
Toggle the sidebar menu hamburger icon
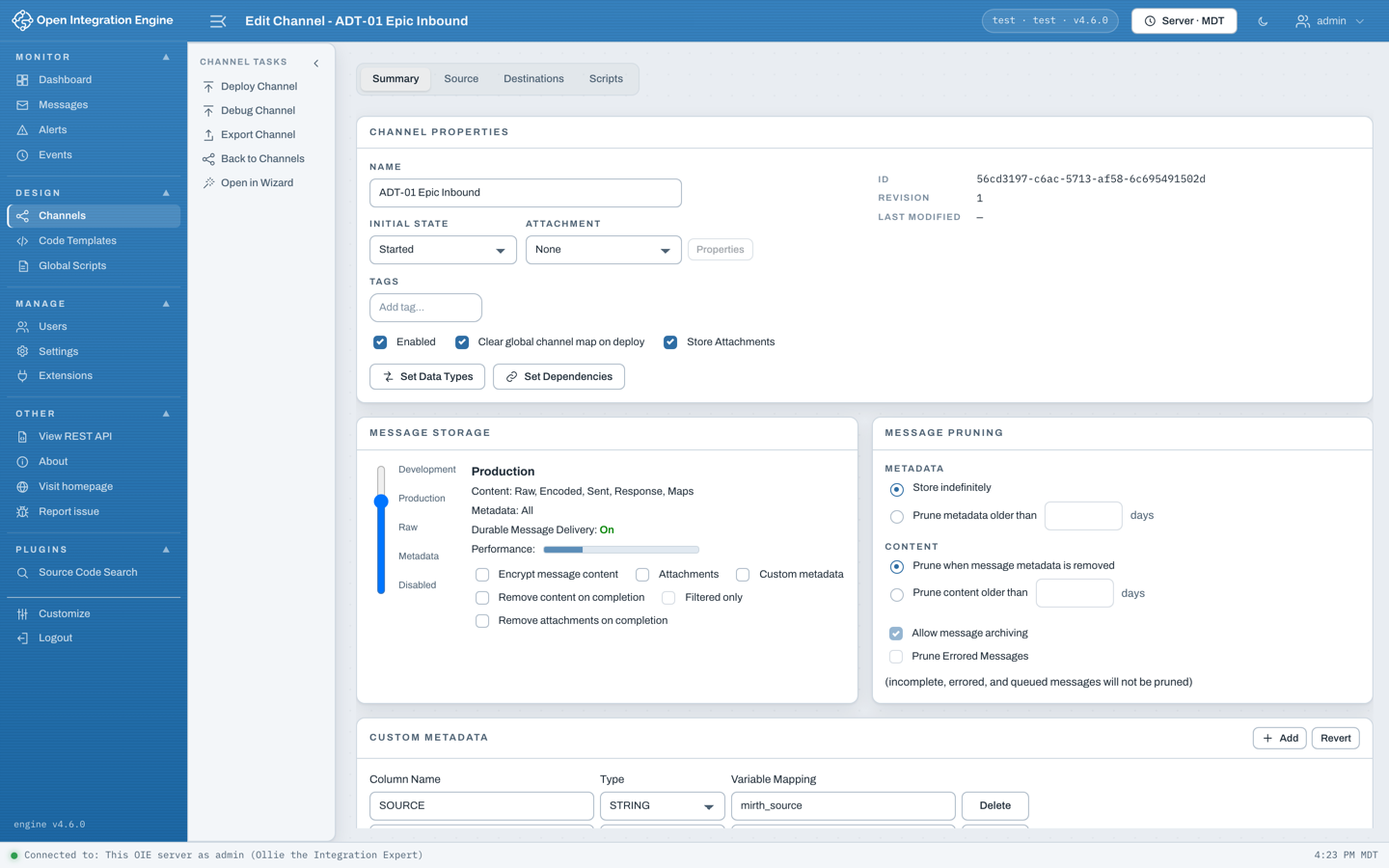point(218,21)
